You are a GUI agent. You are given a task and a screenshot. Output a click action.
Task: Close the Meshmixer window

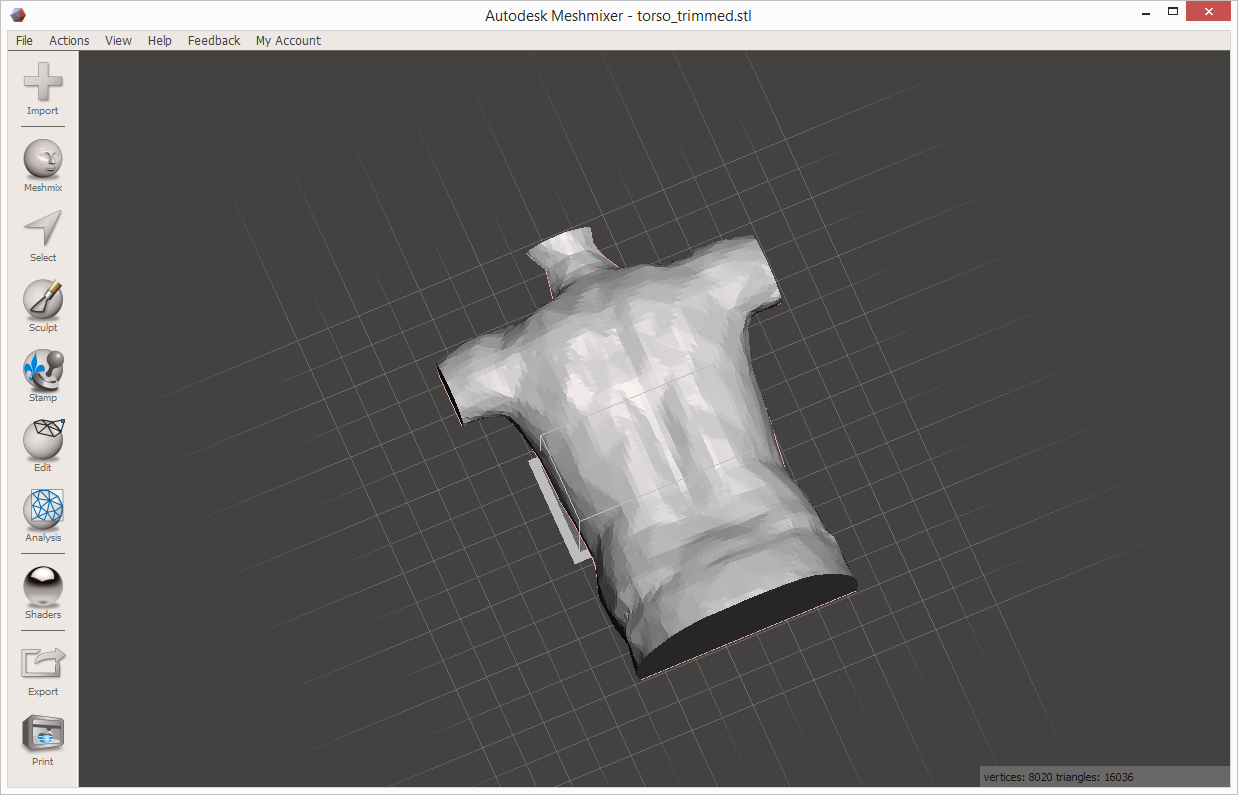pyautogui.click(x=1208, y=13)
